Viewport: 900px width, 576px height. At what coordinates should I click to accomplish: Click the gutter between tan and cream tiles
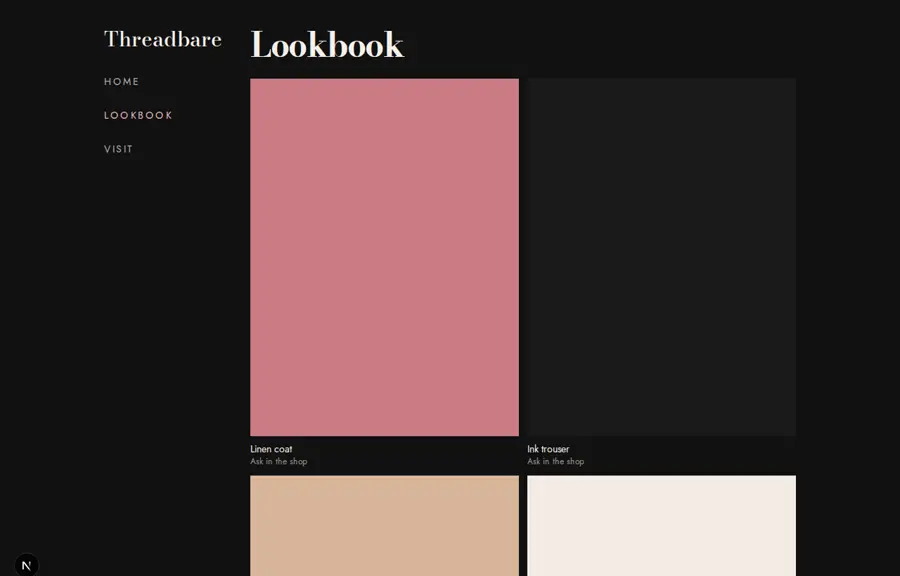[523, 526]
